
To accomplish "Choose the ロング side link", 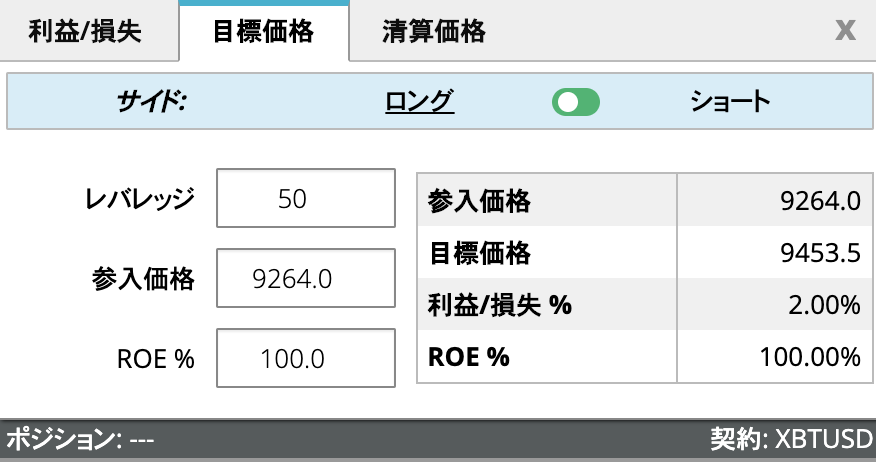I will [419, 101].
